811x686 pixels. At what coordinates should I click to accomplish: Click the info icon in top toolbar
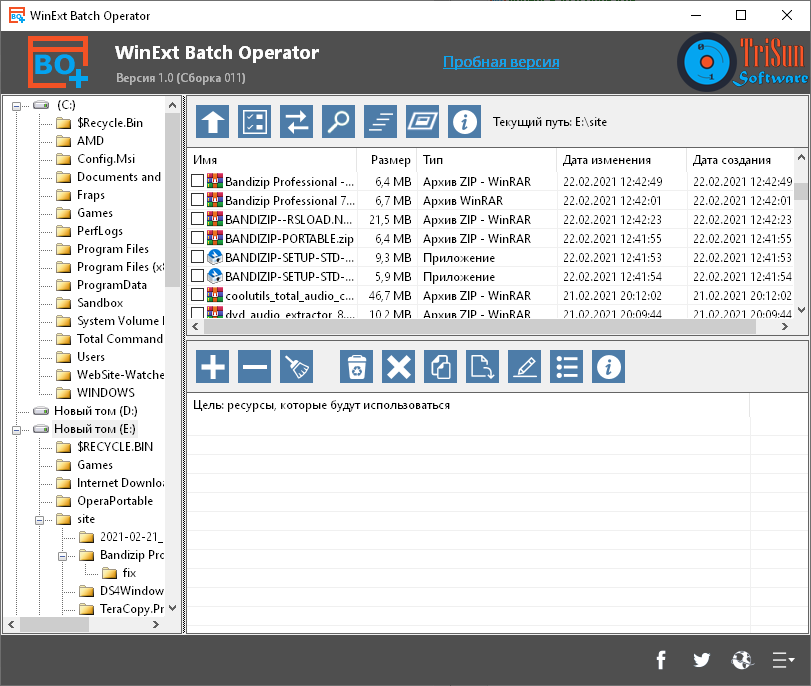tap(464, 122)
